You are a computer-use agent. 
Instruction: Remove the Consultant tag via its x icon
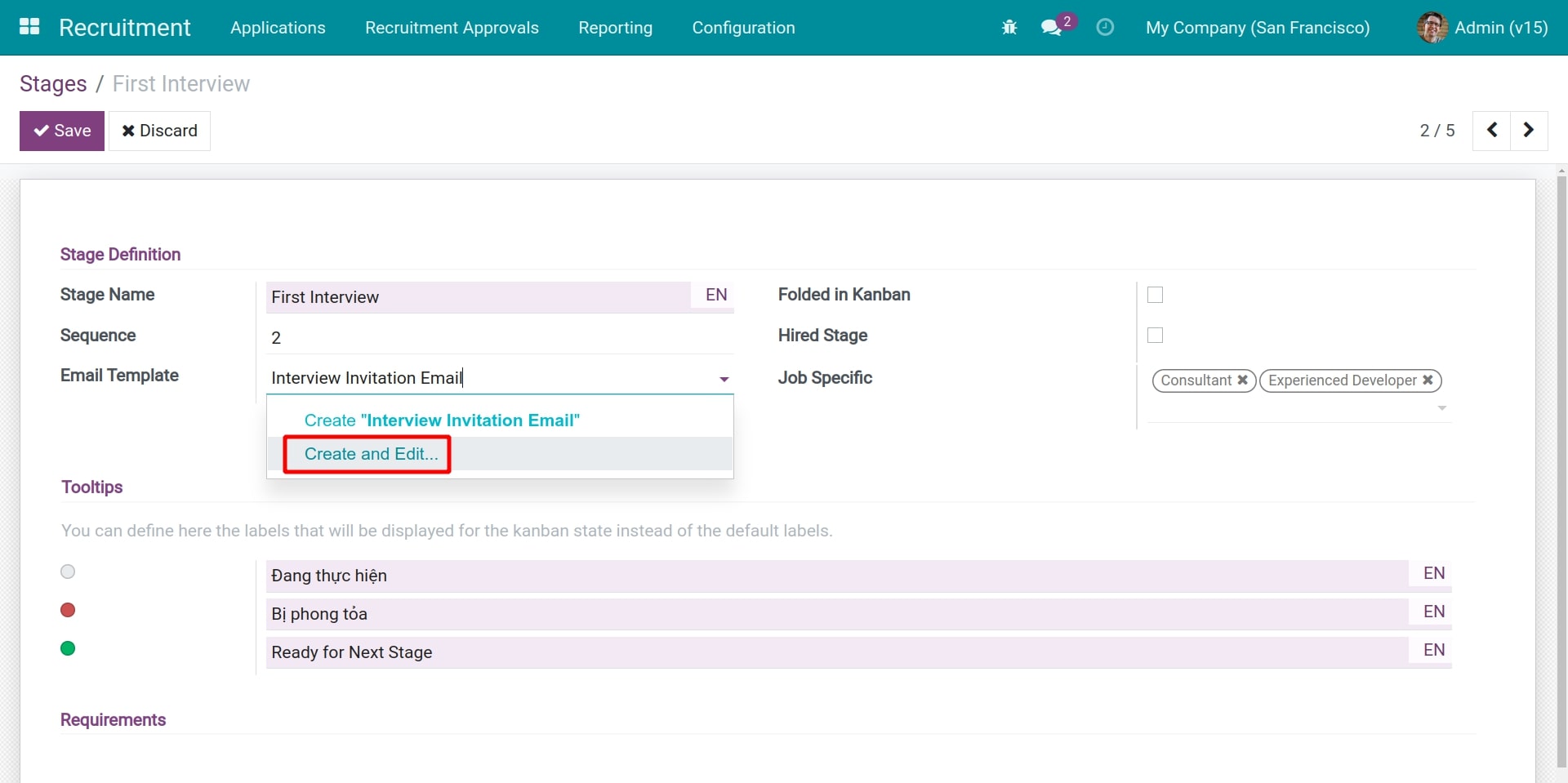[x=1242, y=380]
